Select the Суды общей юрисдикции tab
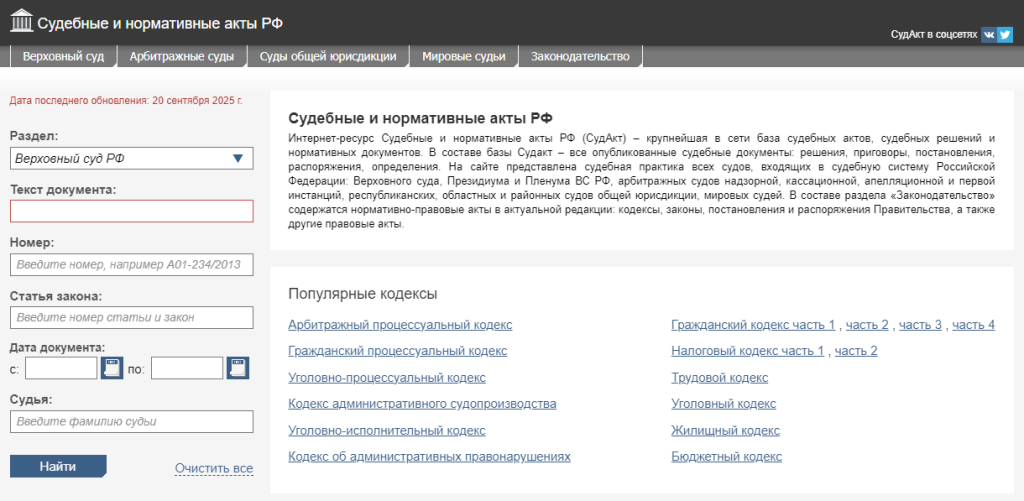Viewport: 1024px width, 501px height. [x=328, y=57]
